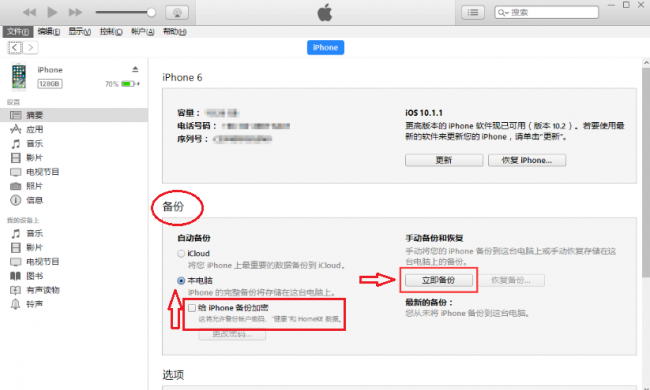Click the 恢复 iPhone... button
Screen dimensions: 650x390
pos(527,160)
